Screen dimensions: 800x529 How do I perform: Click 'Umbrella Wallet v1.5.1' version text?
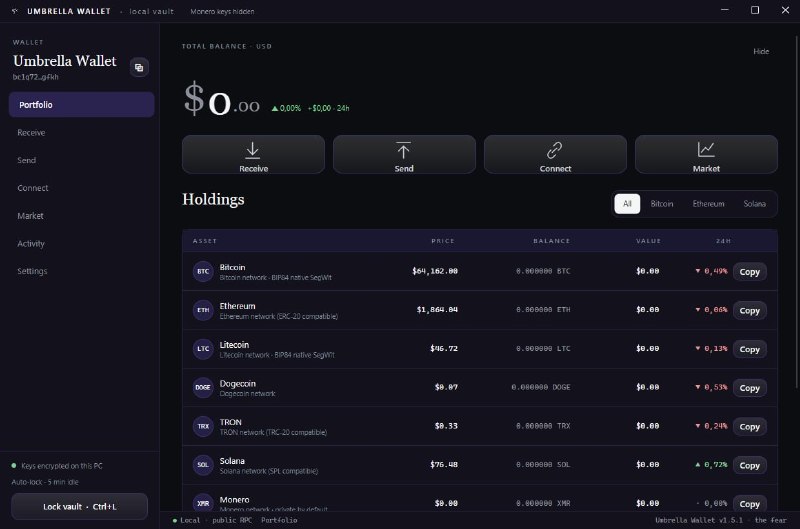(699, 520)
